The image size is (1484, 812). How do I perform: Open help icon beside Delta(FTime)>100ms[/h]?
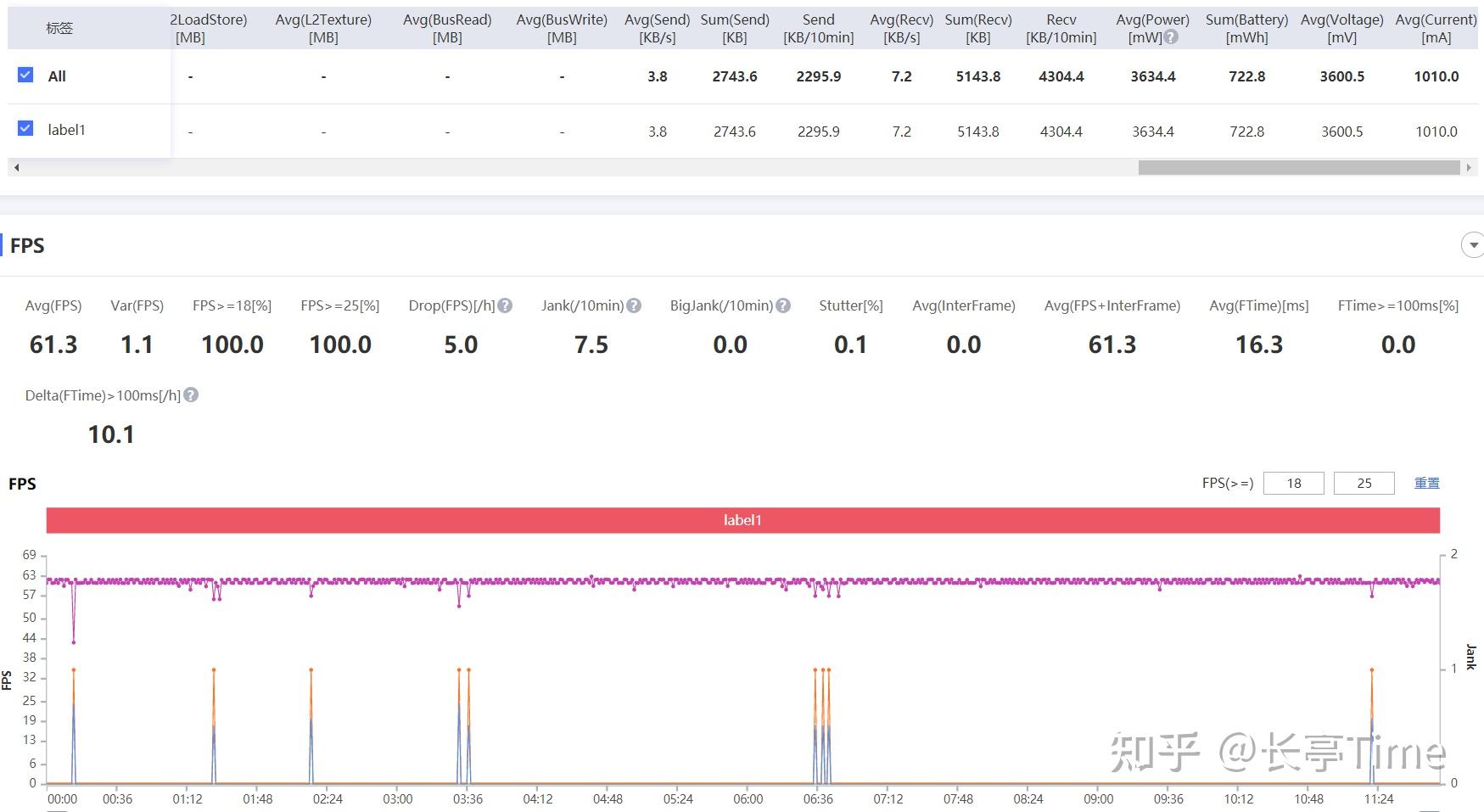(191, 395)
